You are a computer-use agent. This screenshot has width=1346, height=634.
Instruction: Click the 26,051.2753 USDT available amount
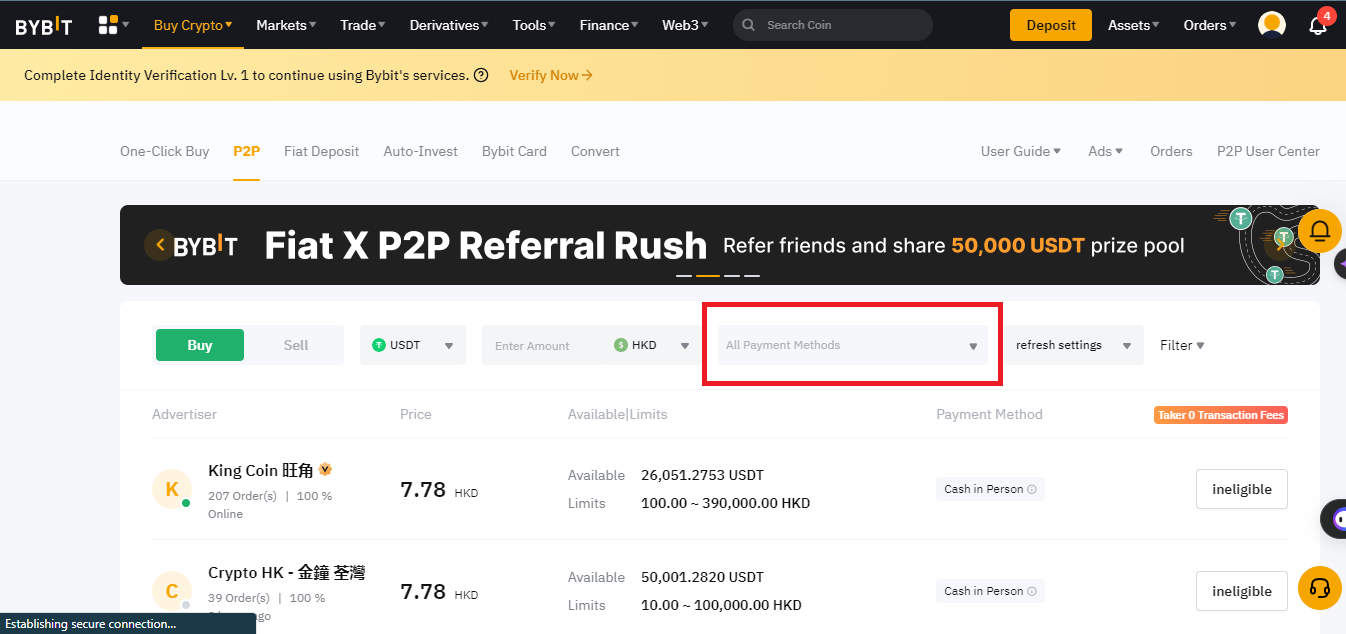point(702,475)
